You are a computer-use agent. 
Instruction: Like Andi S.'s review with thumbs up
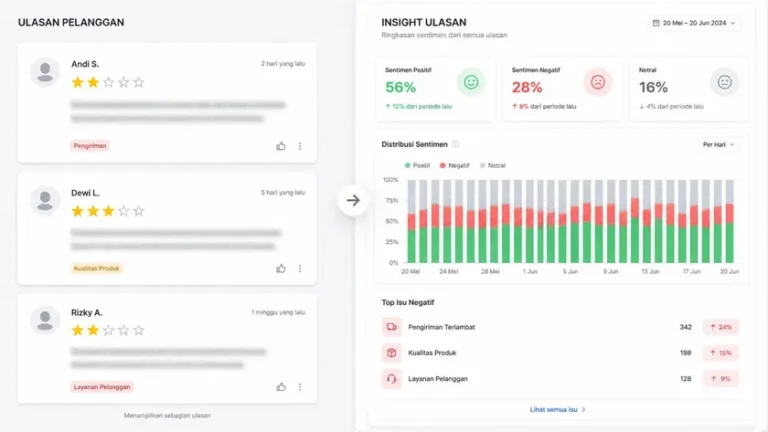[281, 146]
